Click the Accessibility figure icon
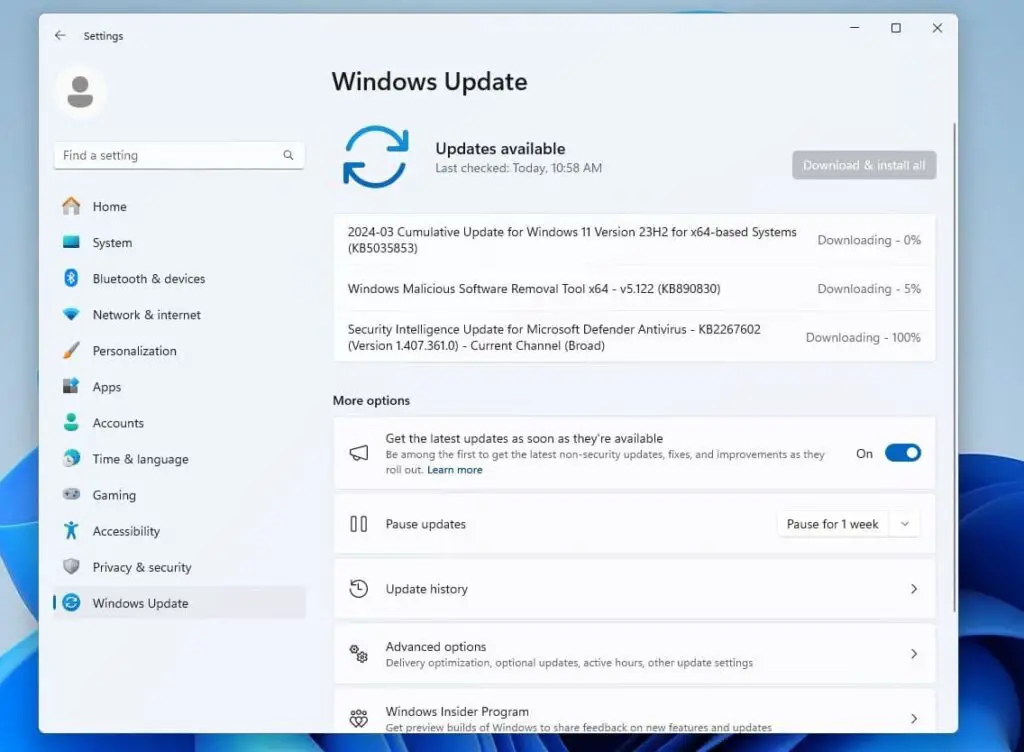Image resolution: width=1024 pixels, height=752 pixels. [x=71, y=531]
